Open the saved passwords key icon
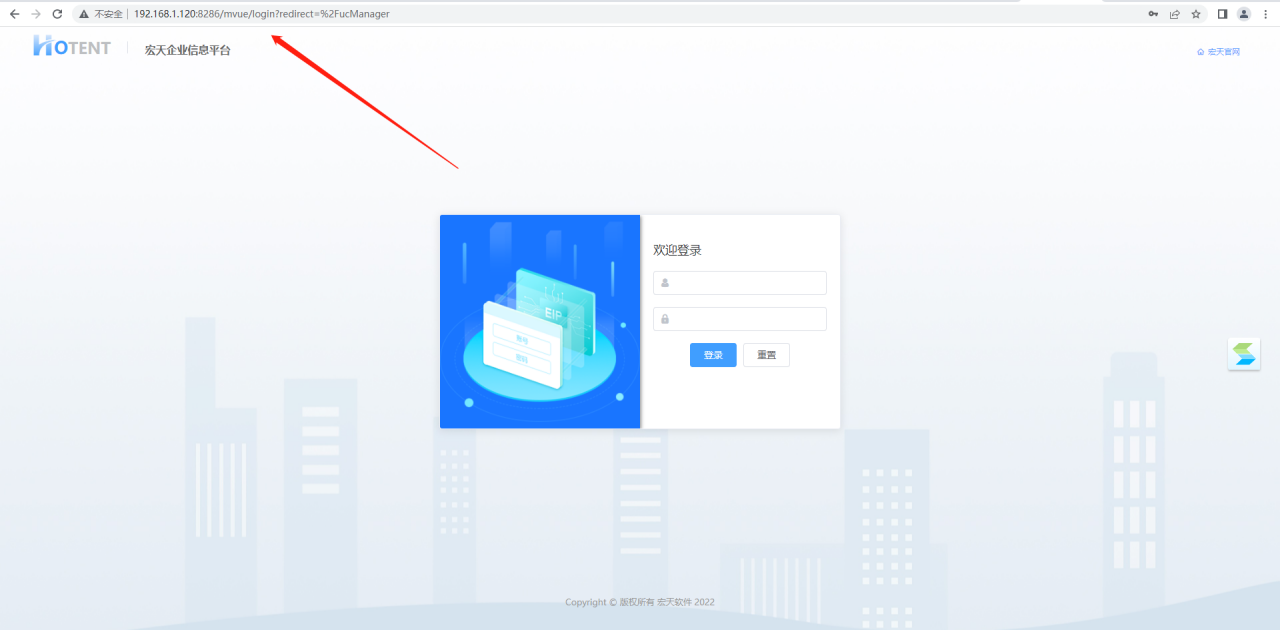 click(1153, 14)
